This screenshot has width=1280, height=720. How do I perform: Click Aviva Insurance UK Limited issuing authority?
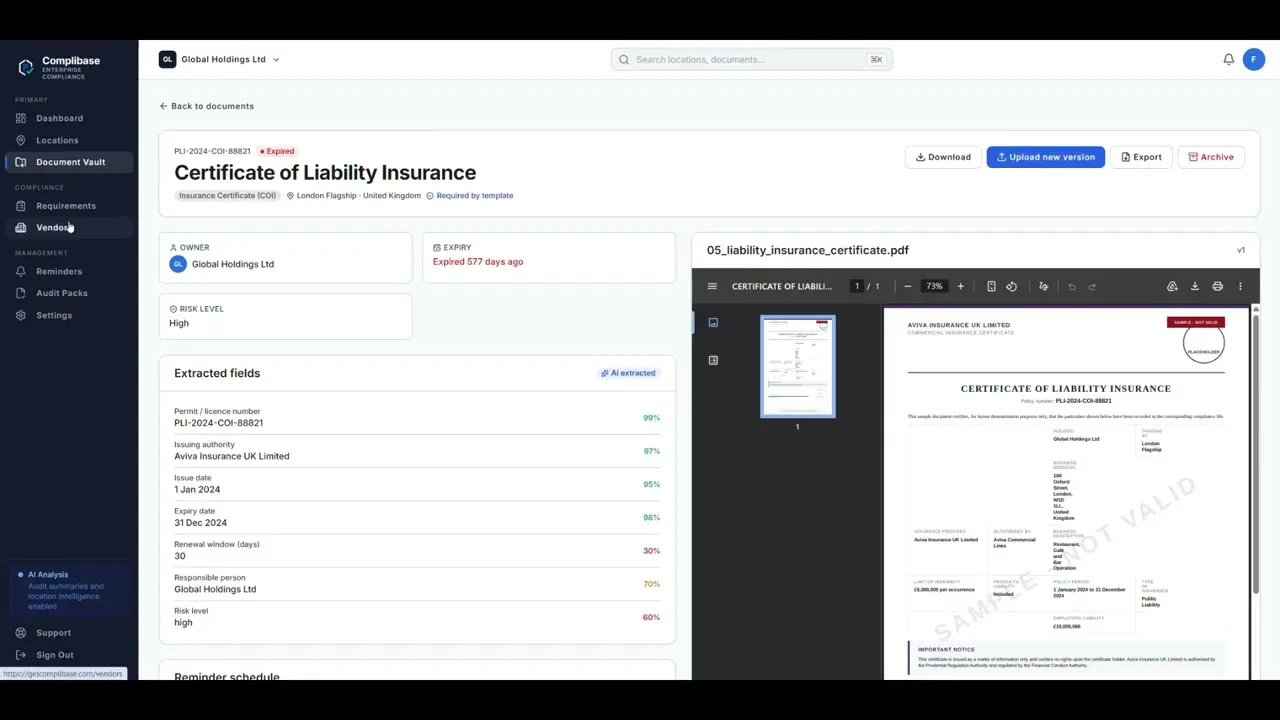(232, 456)
